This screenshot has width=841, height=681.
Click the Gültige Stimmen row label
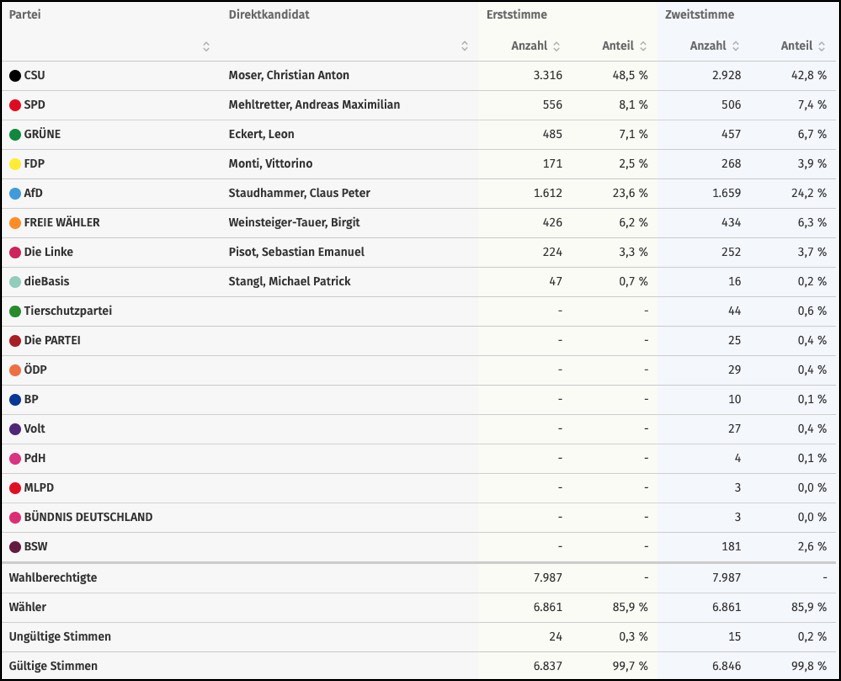(54, 666)
